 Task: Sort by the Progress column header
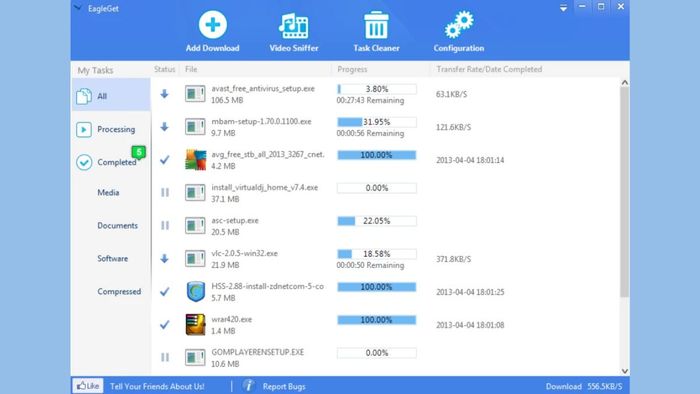tap(352, 69)
